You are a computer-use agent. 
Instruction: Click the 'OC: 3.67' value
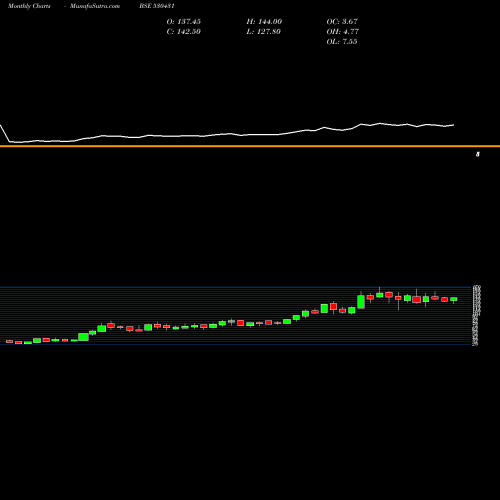click(342, 22)
